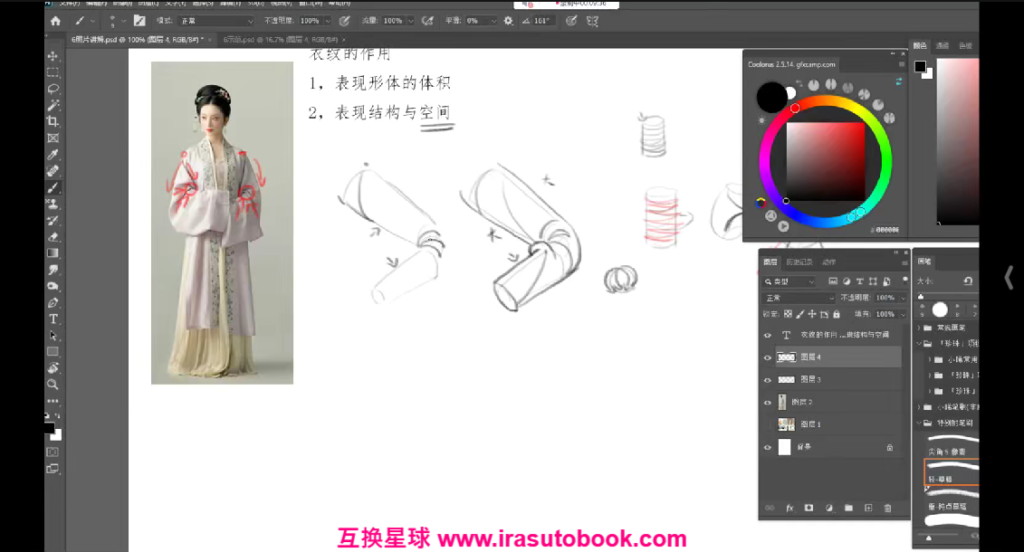Viewport: 1024px width, 552px height.
Task: Open the 颜色 Color tab at top right
Action: (x=920, y=46)
